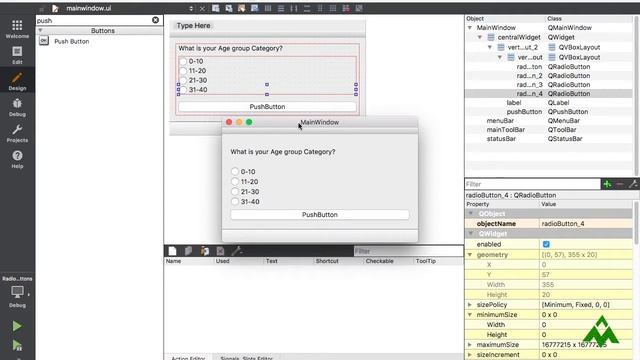Viewport: 640px width, 360px height.
Task: Select the Edit Buddies toolbar icon
Action: tap(242, 8)
